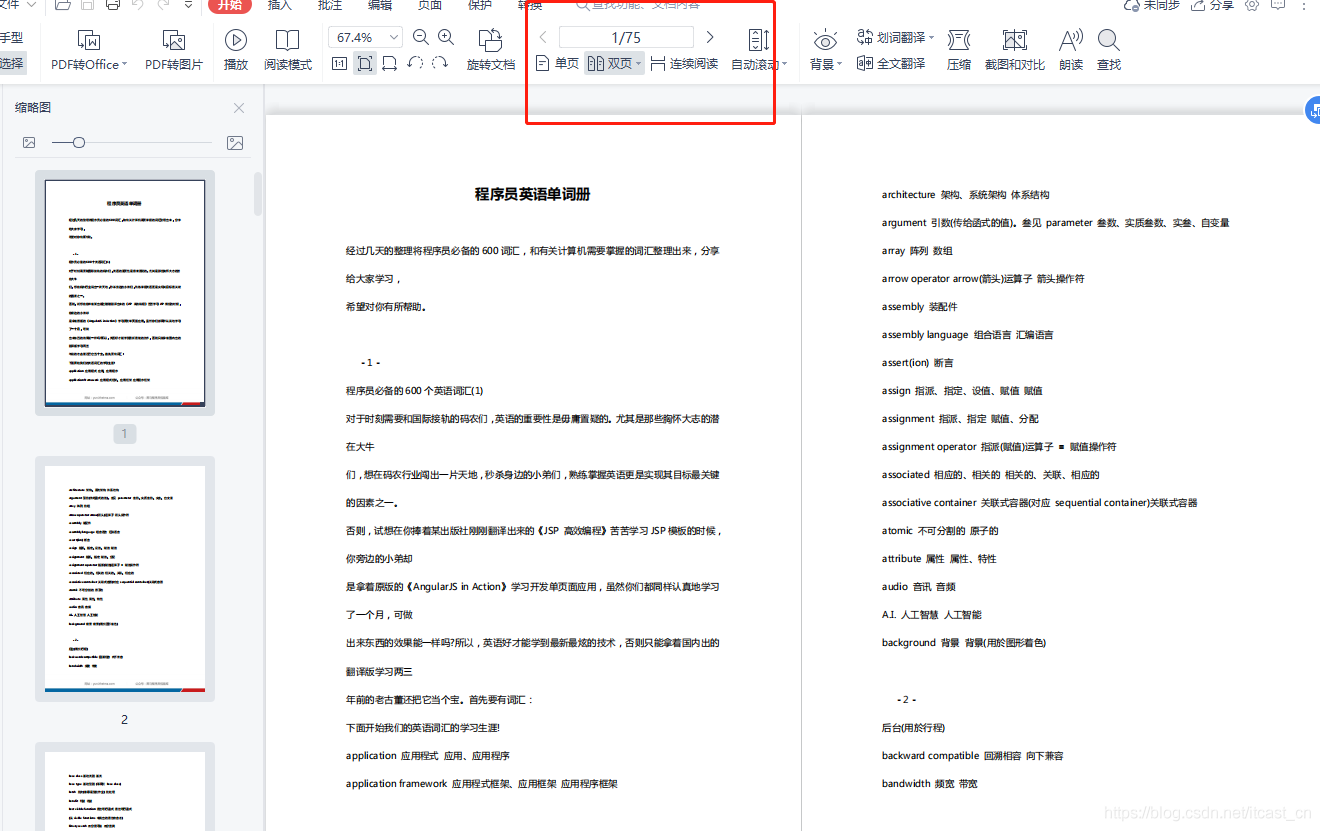Click the fit width icon
This screenshot has height=831, width=1320.
pyautogui.click(x=389, y=64)
